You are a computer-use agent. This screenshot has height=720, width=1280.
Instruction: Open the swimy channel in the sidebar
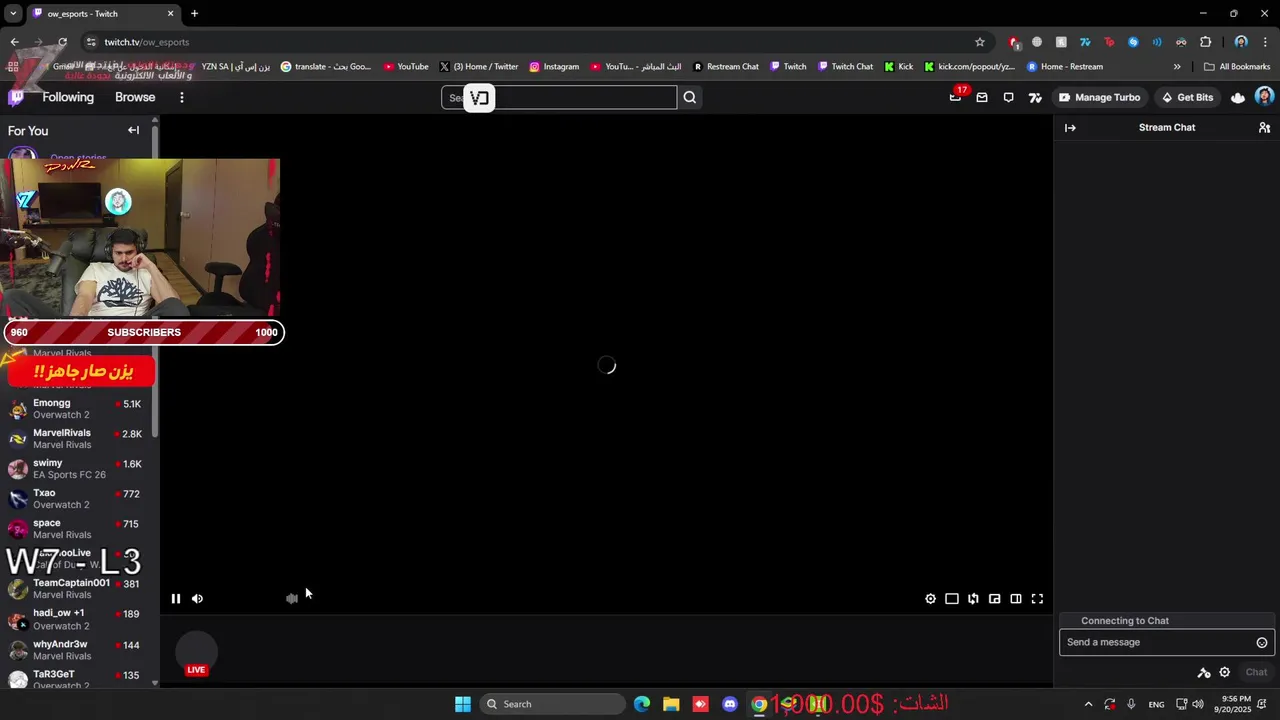[x=75, y=469]
